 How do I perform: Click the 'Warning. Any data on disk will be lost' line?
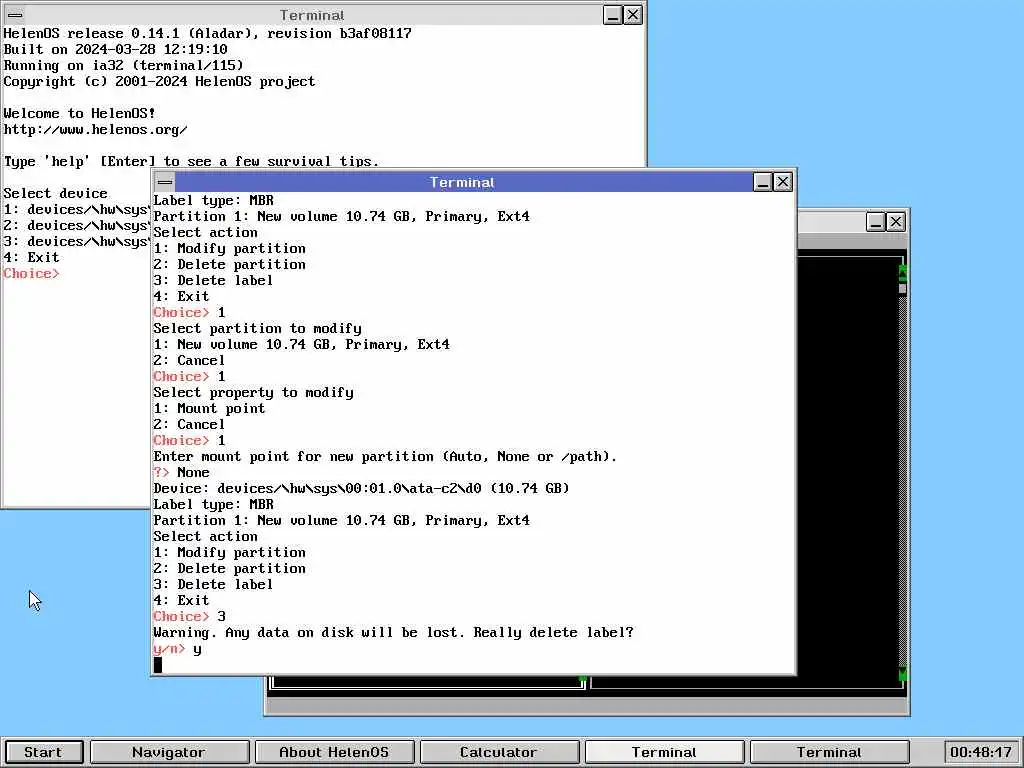(393, 632)
